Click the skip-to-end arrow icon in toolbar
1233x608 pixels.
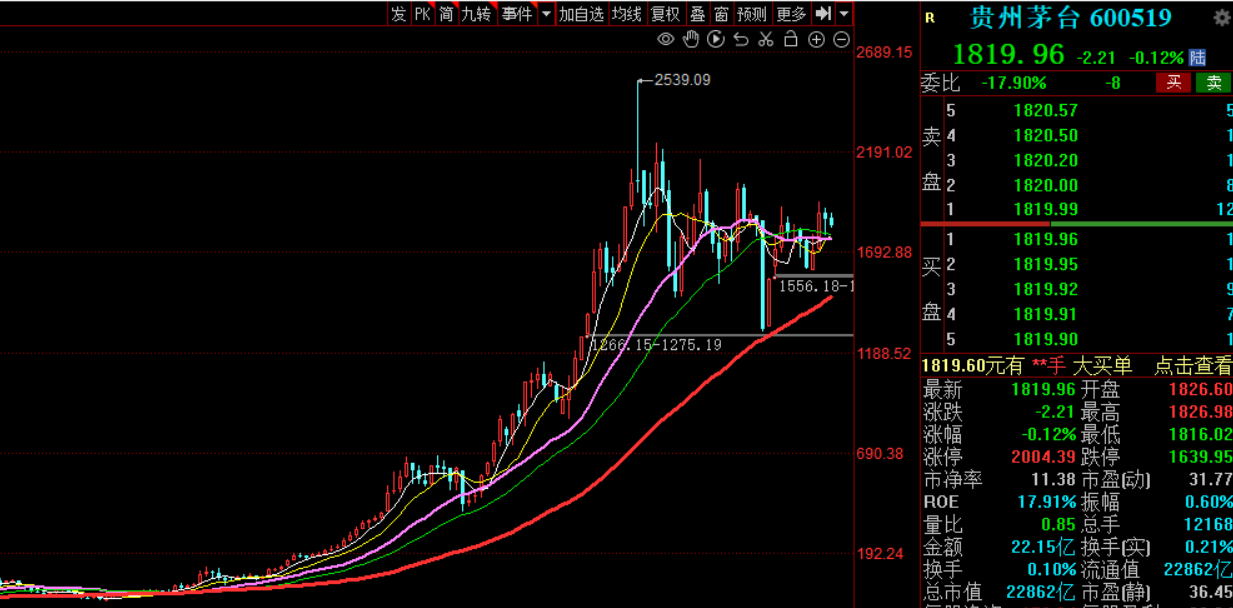[823, 13]
